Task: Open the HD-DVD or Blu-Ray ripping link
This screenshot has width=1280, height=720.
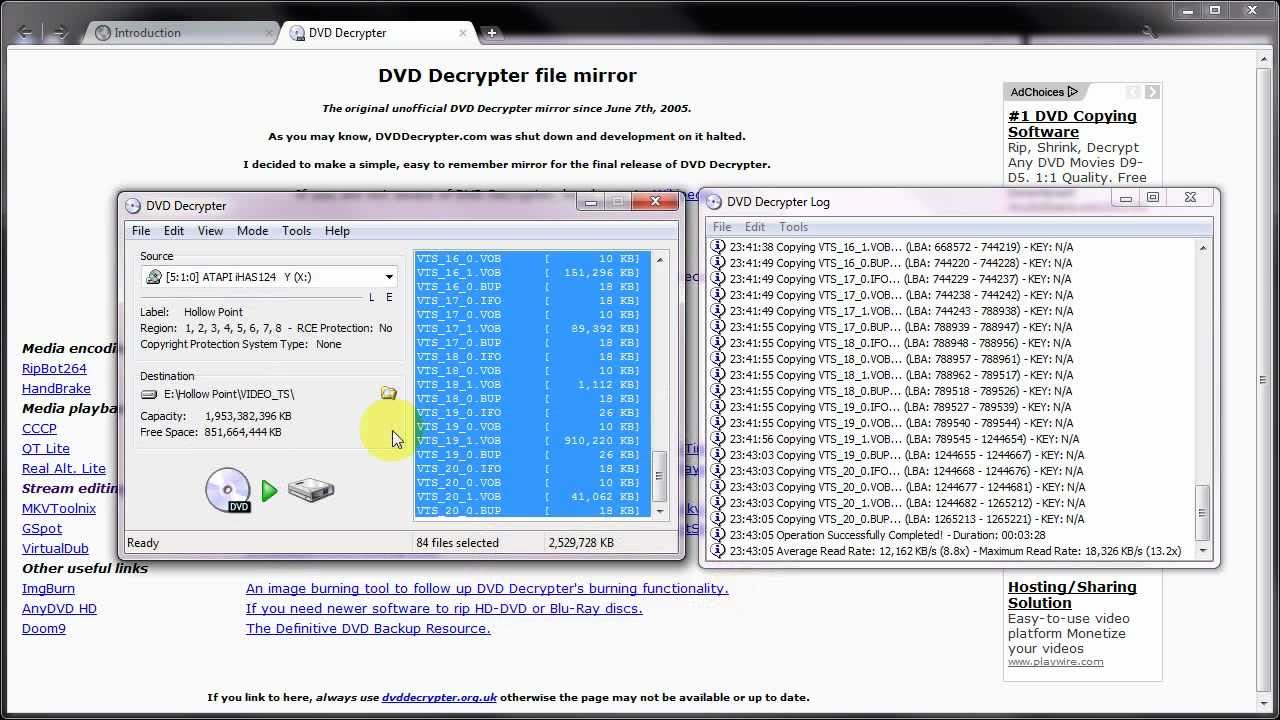Action: click(444, 609)
